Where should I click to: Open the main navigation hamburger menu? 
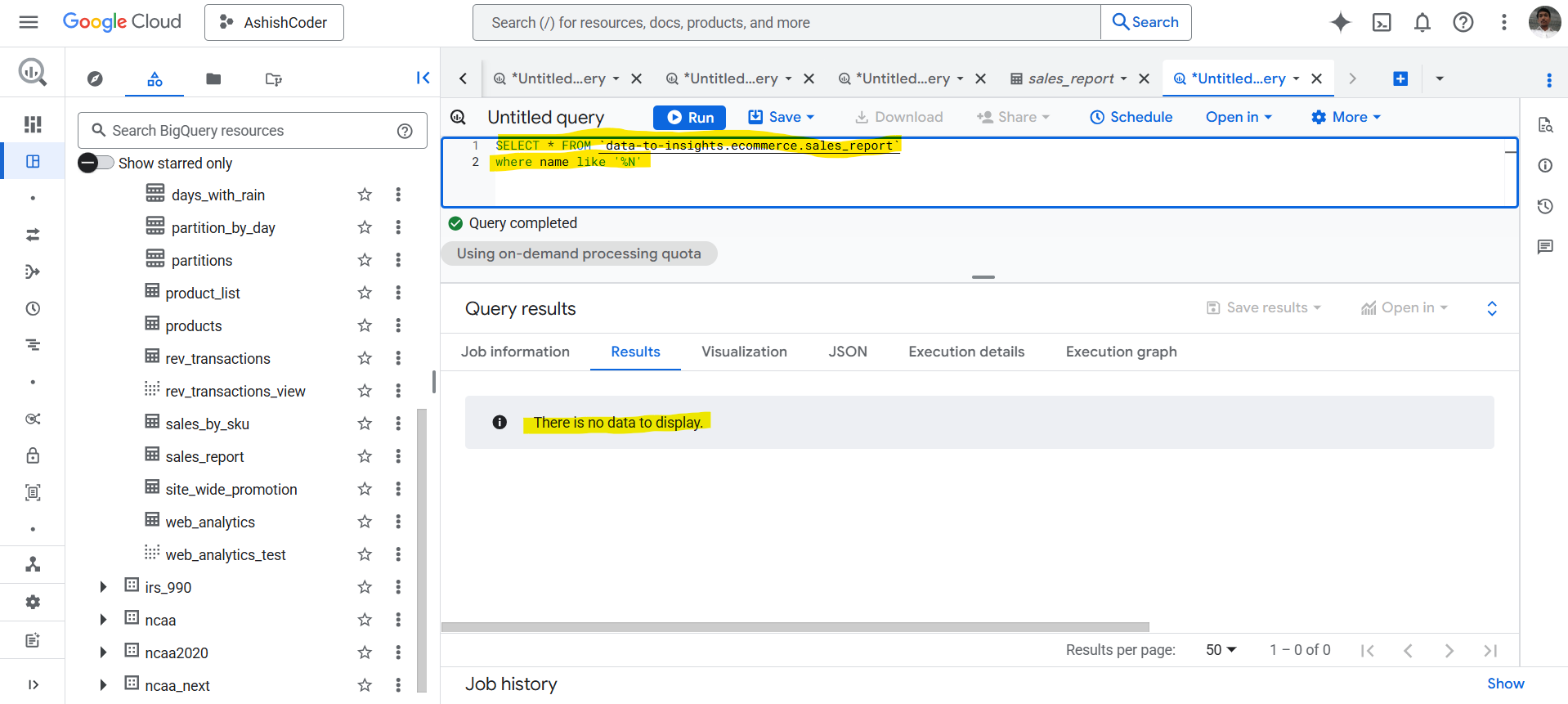pyautogui.click(x=29, y=22)
